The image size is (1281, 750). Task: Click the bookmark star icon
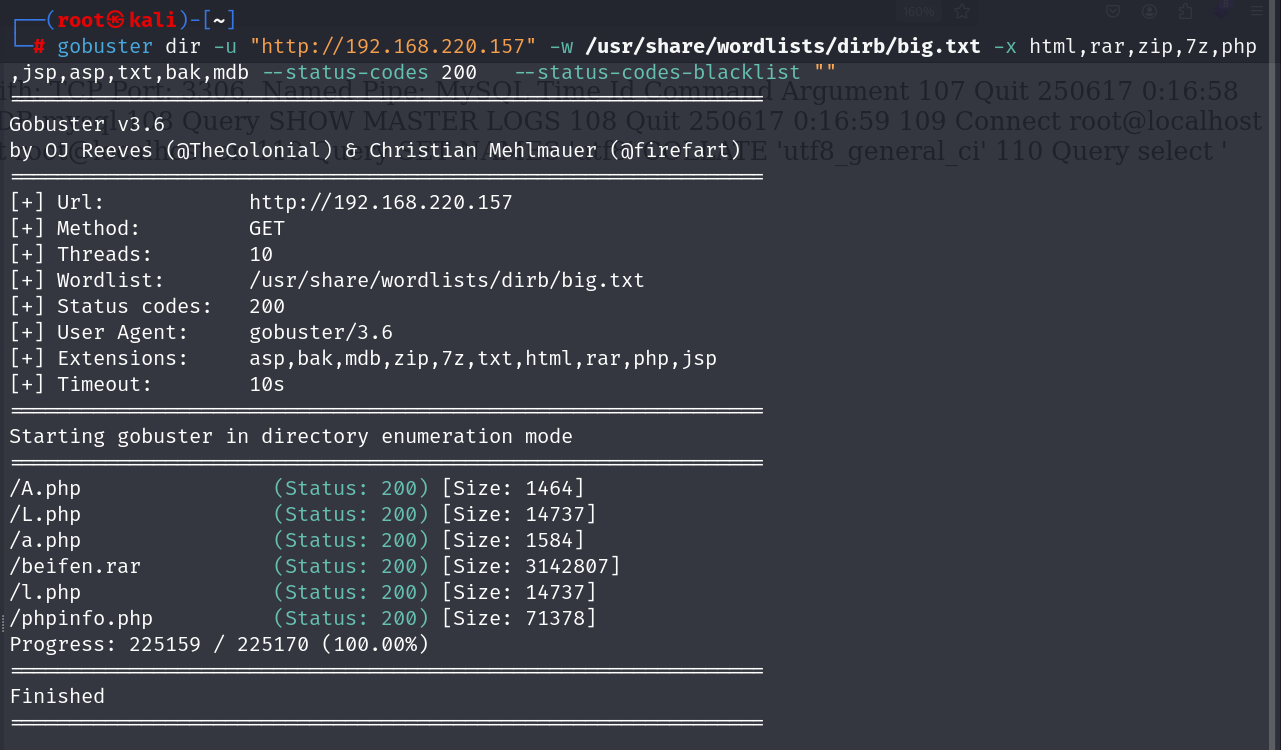click(962, 12)
